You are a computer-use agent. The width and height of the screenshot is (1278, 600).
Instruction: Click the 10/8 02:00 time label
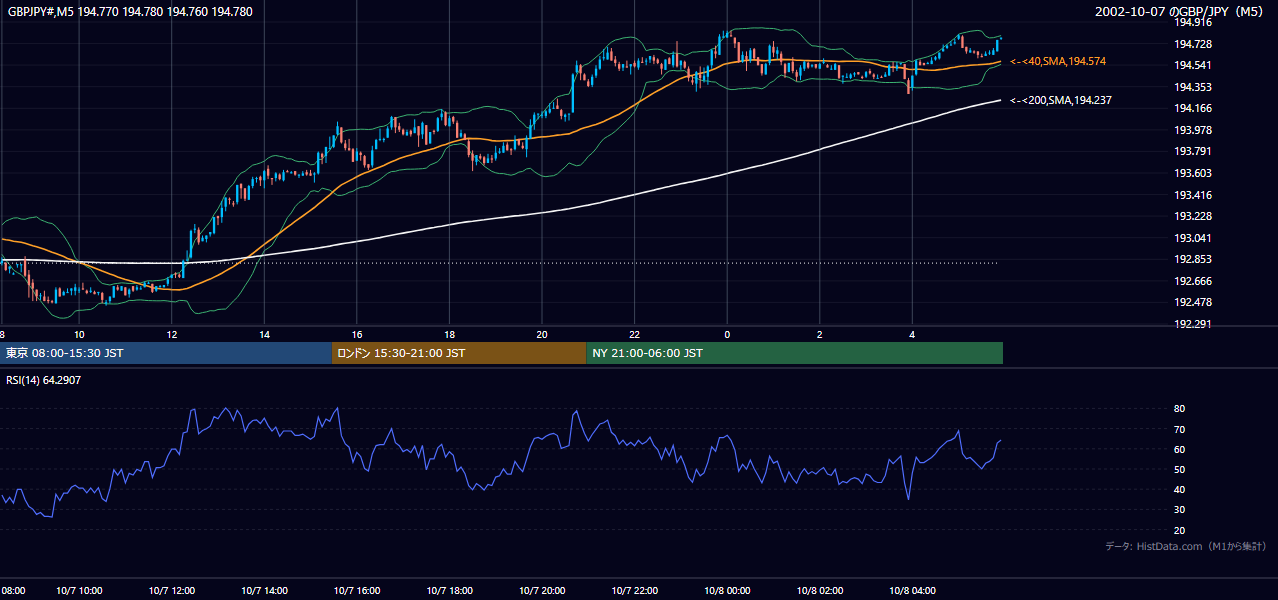pyautogui.click(x=820, y=590)
